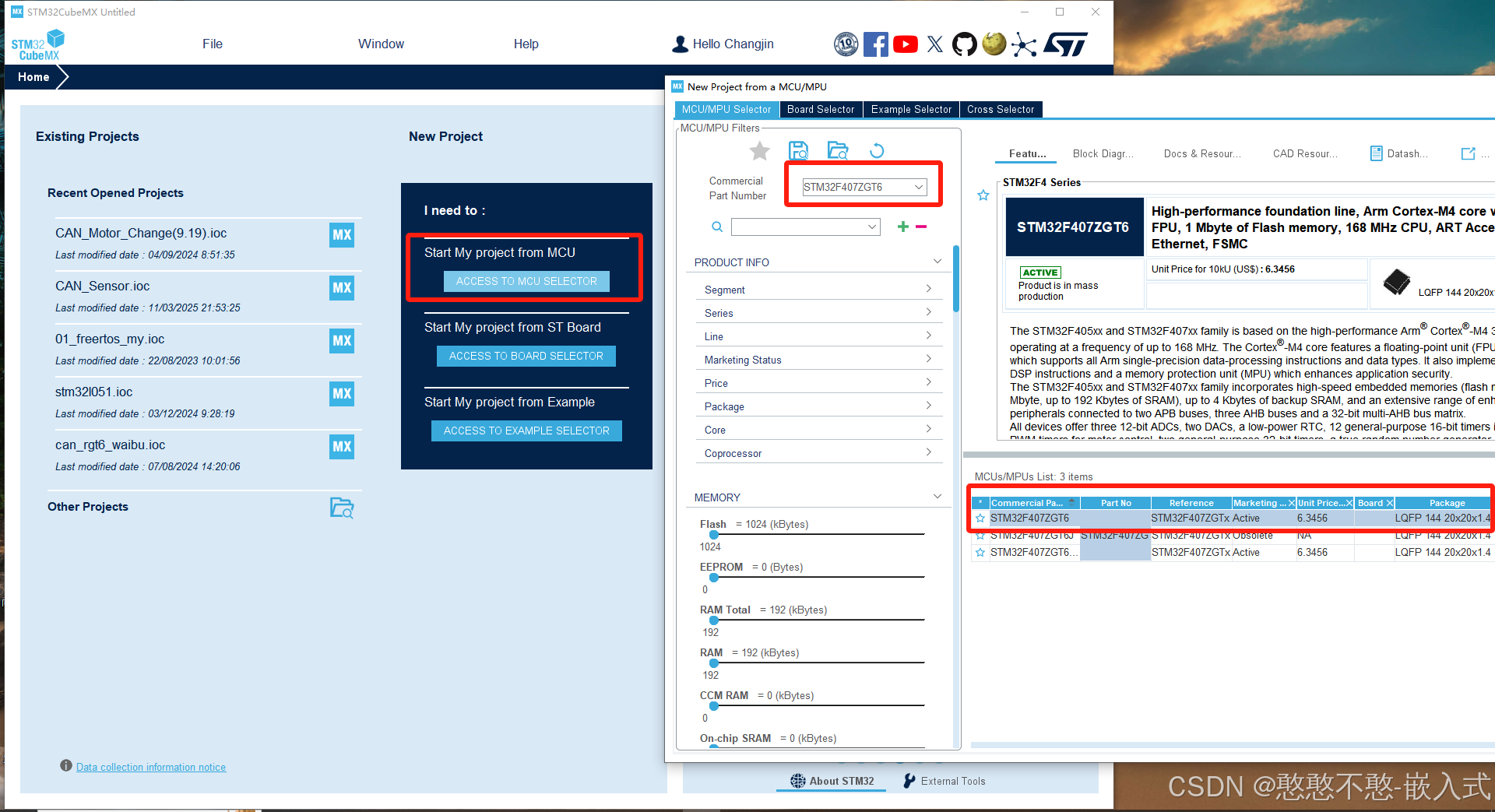Open Data collection information notice link
The image size is (1495, 812).
151,767
